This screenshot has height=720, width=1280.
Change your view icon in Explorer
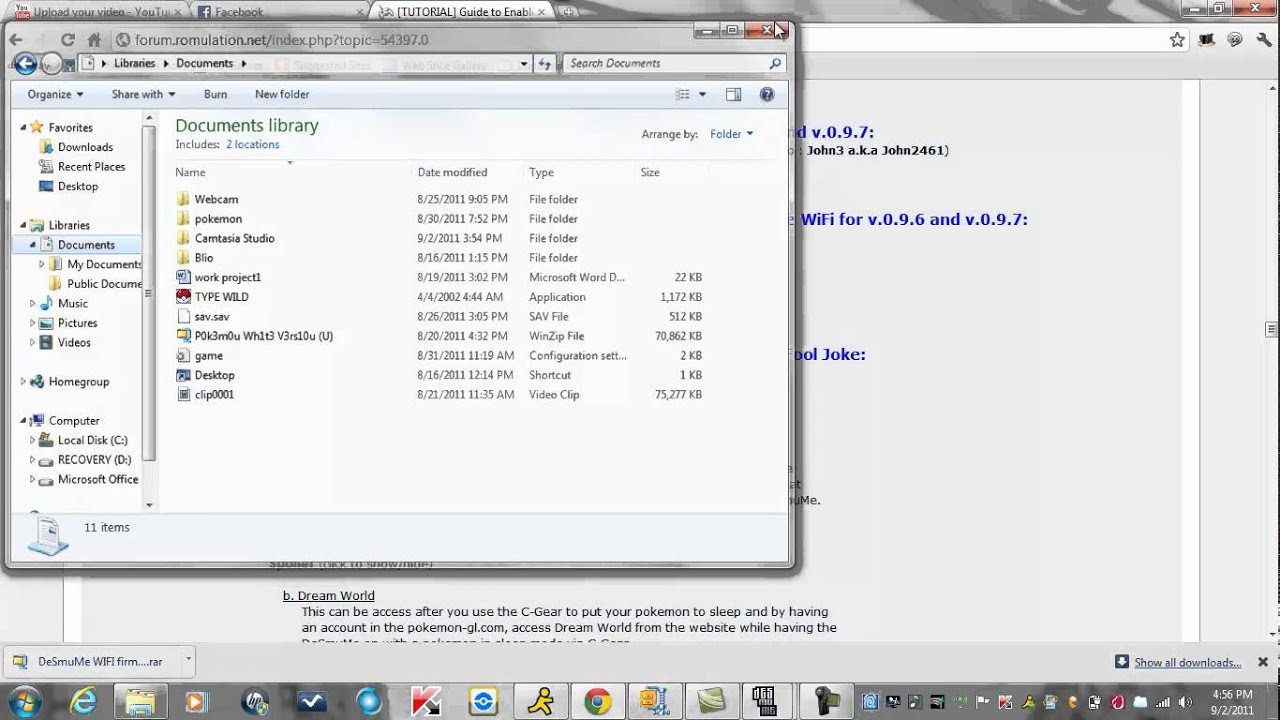683,94
